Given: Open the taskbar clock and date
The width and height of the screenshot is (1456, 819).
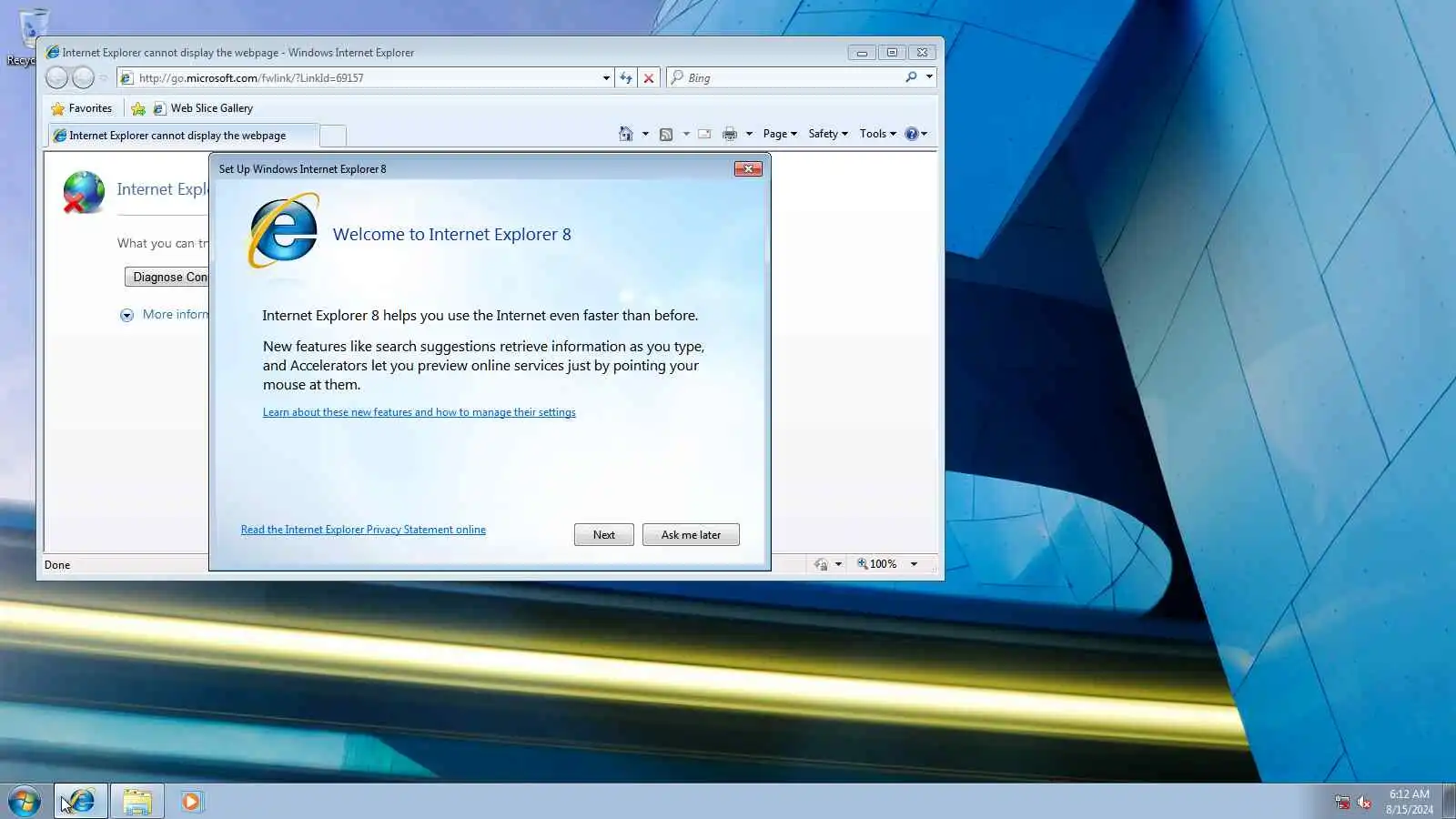Looking at the screenshot, I should pos(1410,802).
